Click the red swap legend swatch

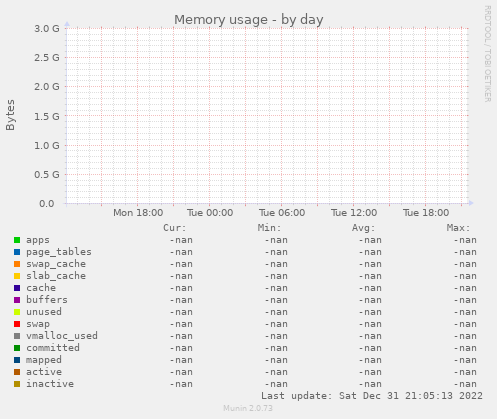(17, 324)
